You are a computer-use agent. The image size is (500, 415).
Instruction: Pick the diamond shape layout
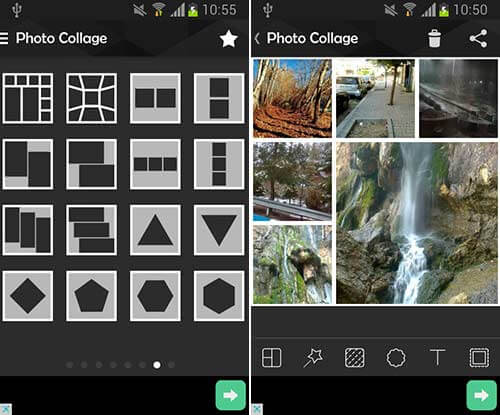28,296
